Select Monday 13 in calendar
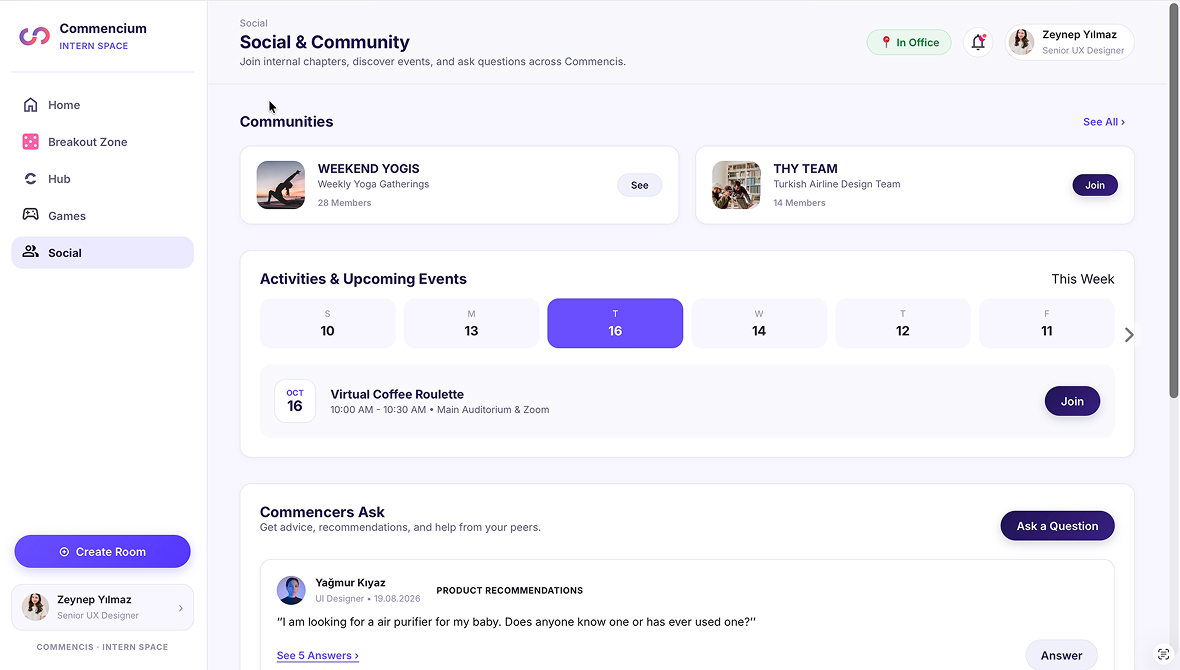This screenshot has height=670, width=1180. point(471,323)
